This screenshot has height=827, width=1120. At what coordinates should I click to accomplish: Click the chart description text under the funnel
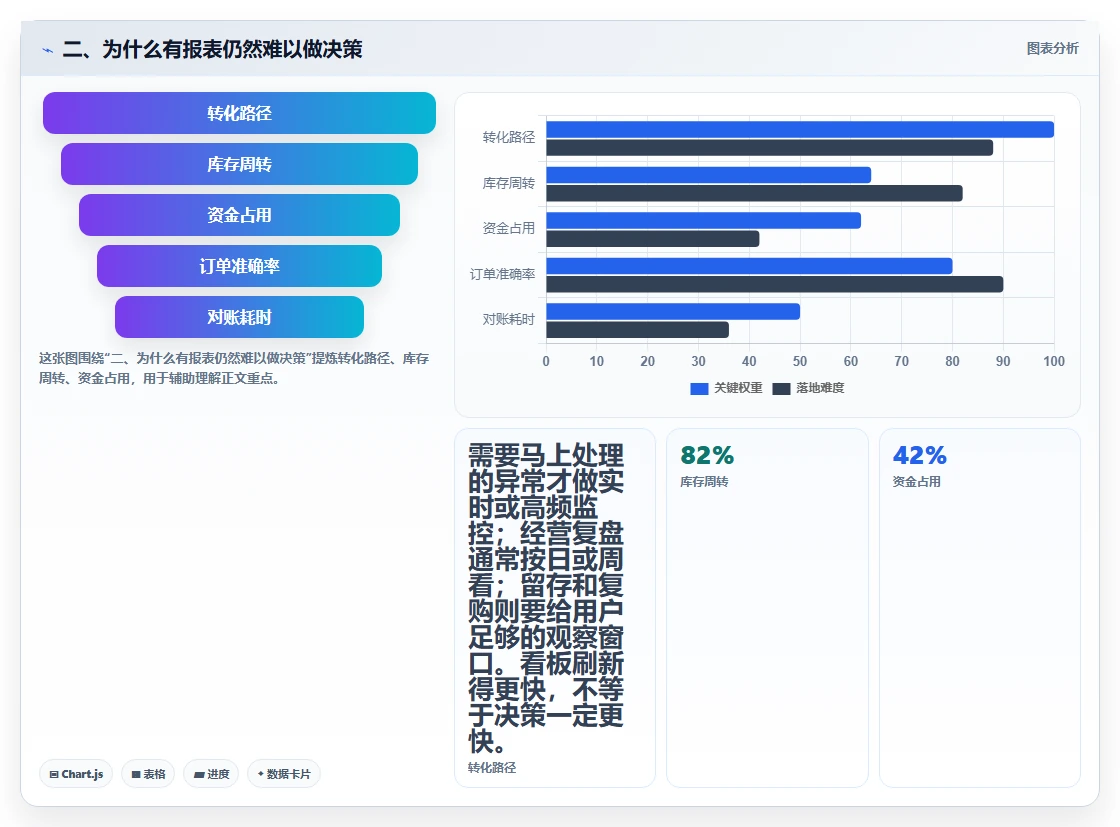coord(234,369)
